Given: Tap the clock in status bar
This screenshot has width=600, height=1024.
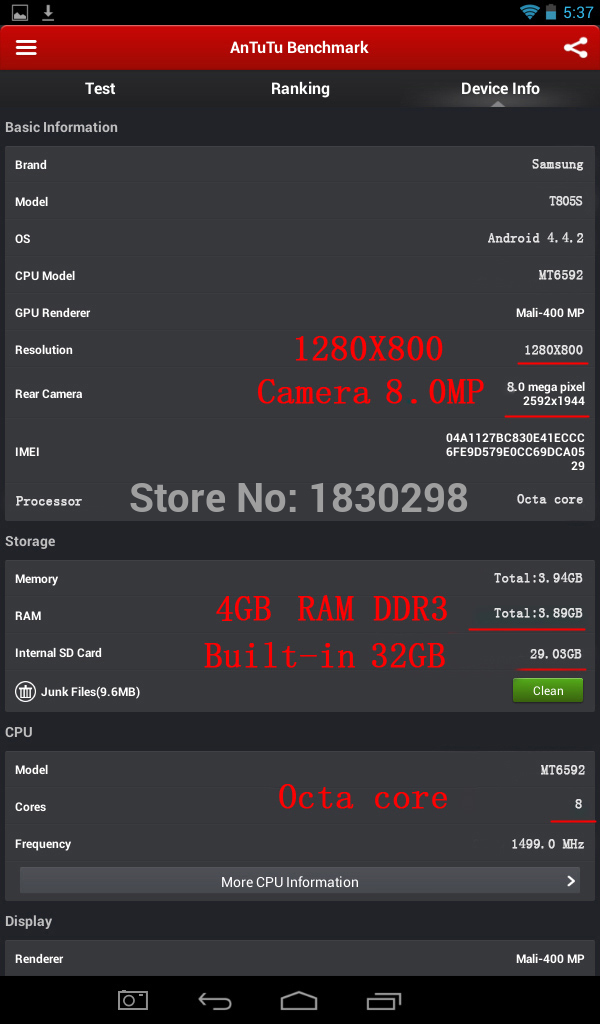Looking at the screenshot, I should (578, 12).
